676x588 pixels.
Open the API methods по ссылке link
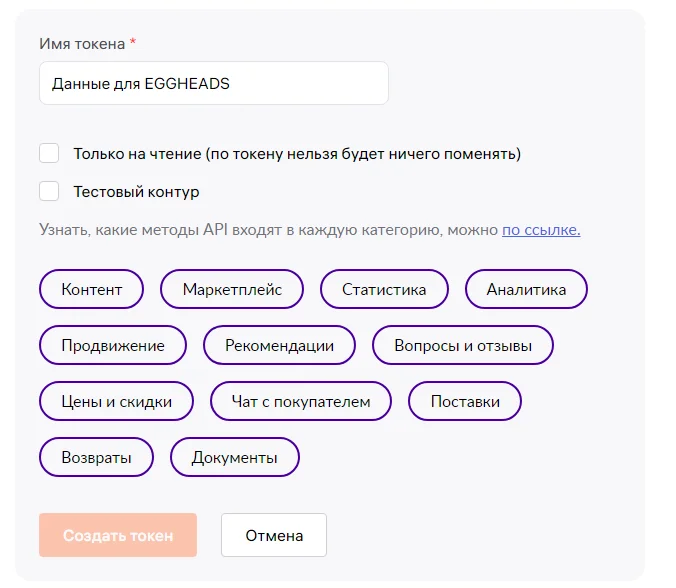click(541, 230)
